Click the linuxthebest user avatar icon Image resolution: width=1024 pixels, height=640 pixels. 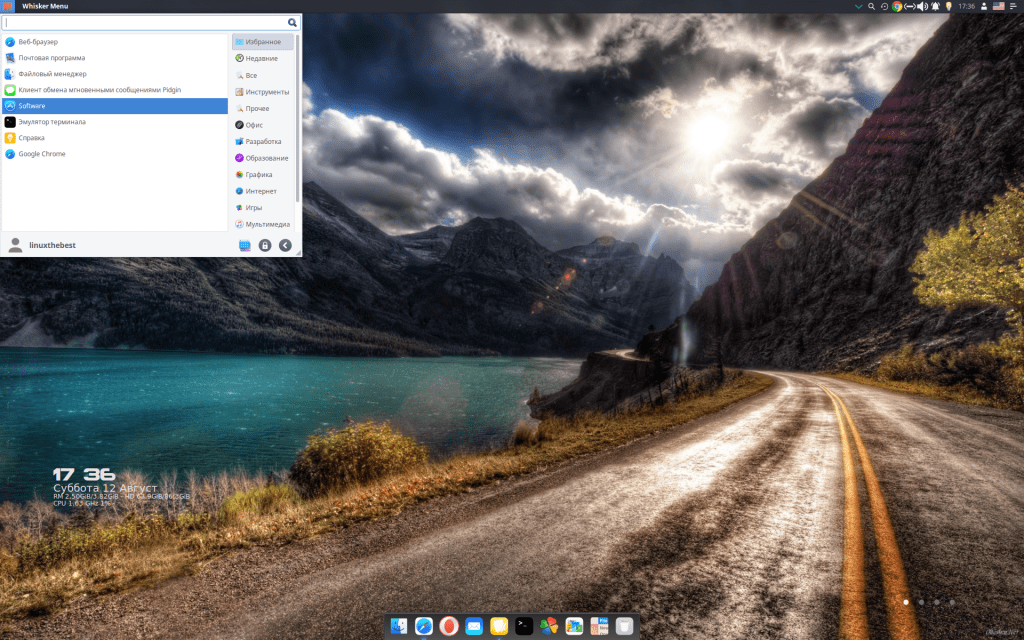point(15,245)
